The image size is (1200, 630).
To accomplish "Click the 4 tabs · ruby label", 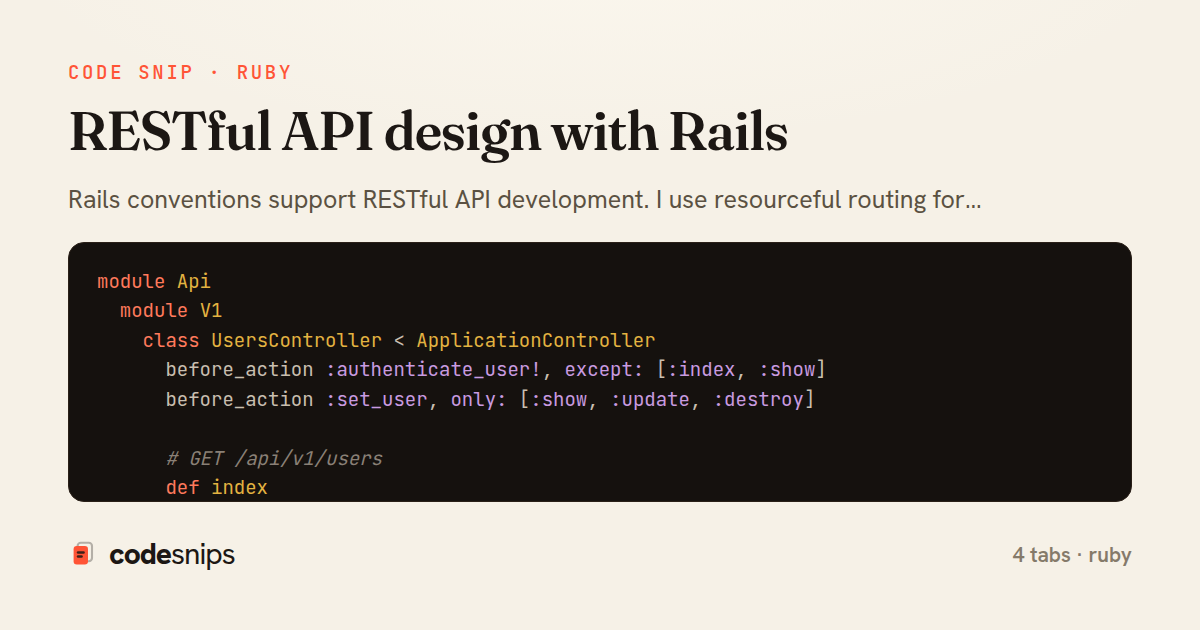I will [1071, 555].
